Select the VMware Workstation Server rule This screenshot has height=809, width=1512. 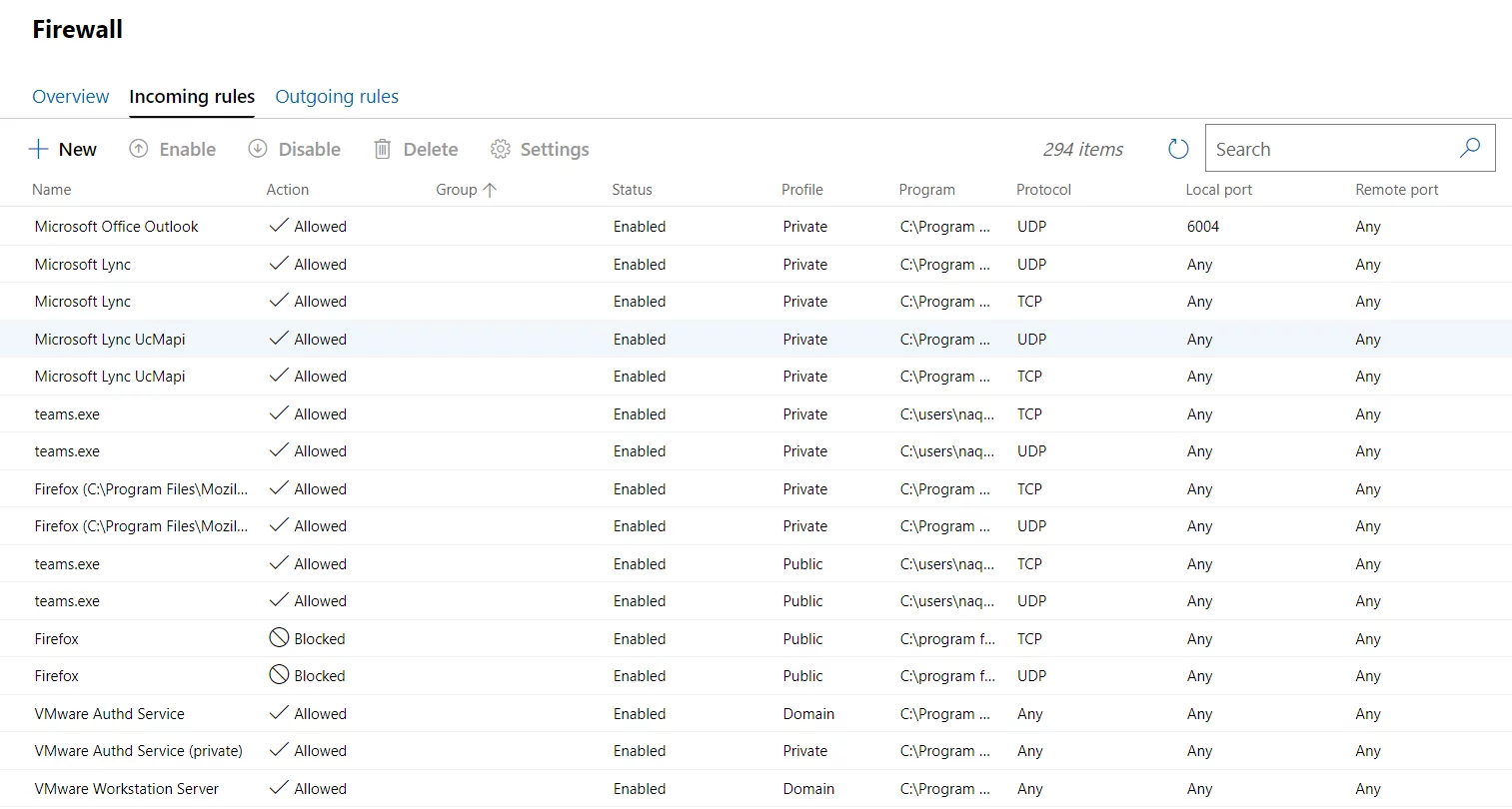click(x=756, y=788)
